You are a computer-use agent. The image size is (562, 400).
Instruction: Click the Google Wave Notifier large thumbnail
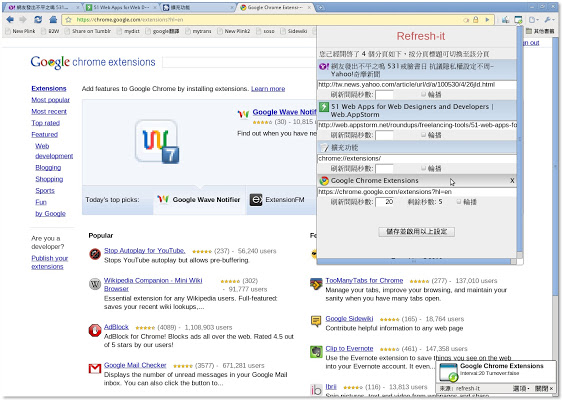pyautogui.click(x=157, y=141)
